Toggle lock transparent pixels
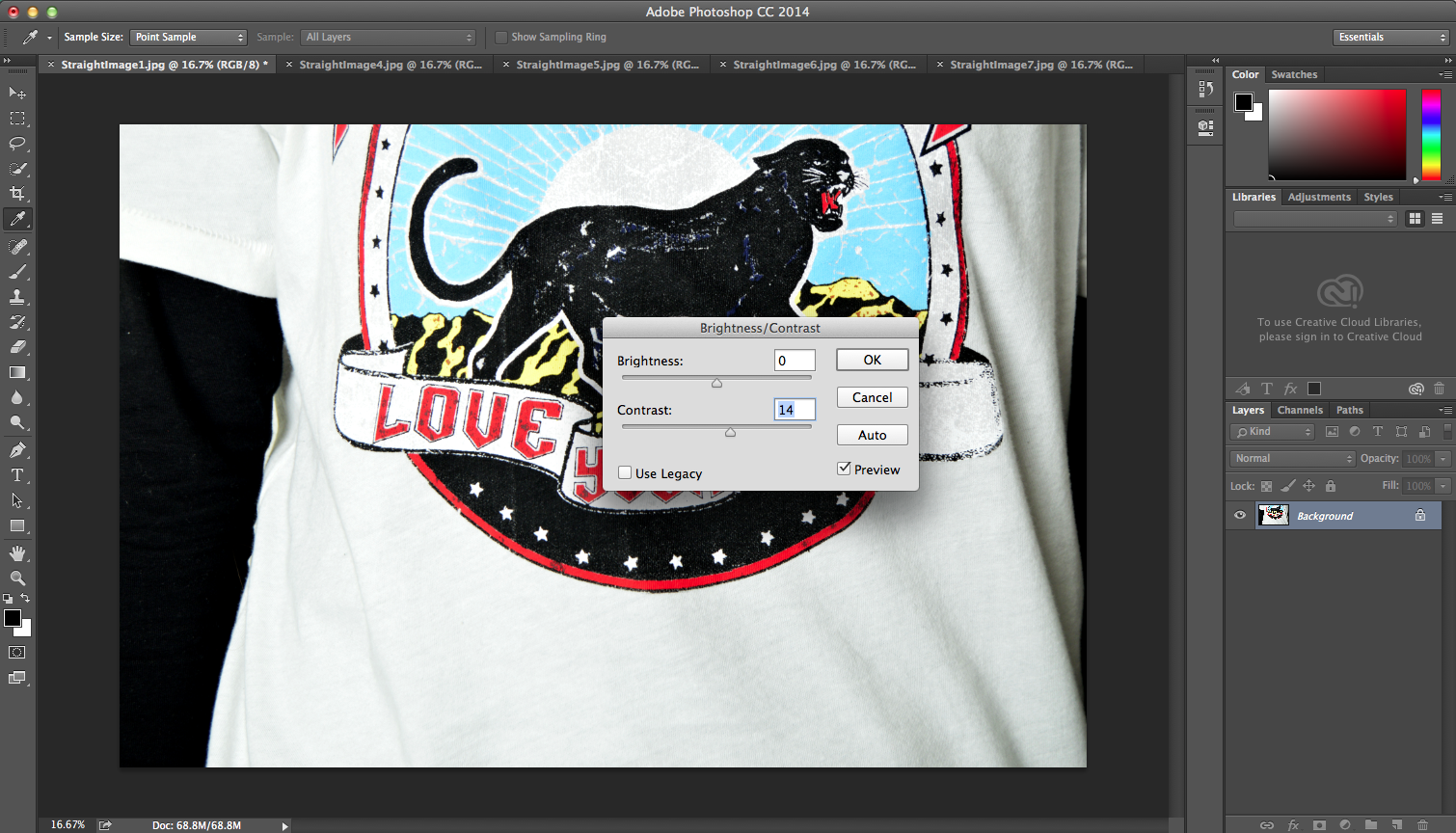This screenshot has width=1456, height=833. point(1266,486)
